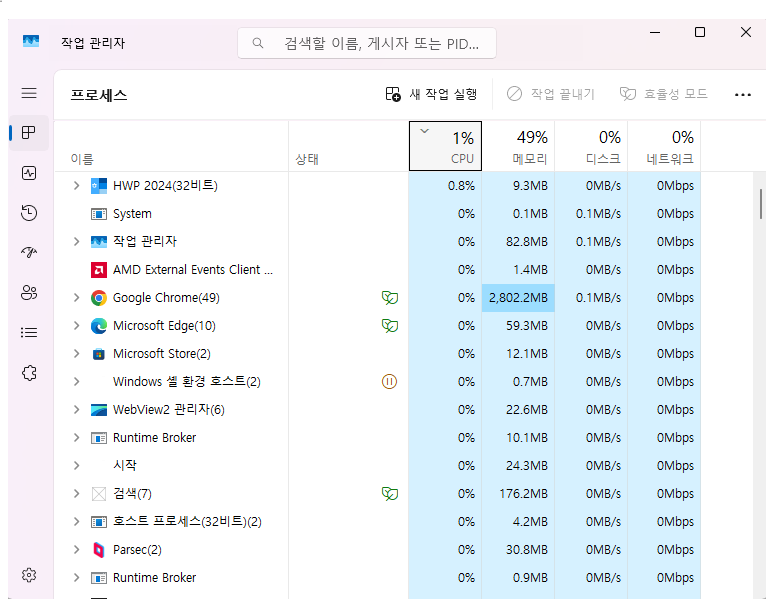Expand the Microsoft Store(2) process group
The image size is (766, 599).
pyautogui.click(x=76, y=354)
